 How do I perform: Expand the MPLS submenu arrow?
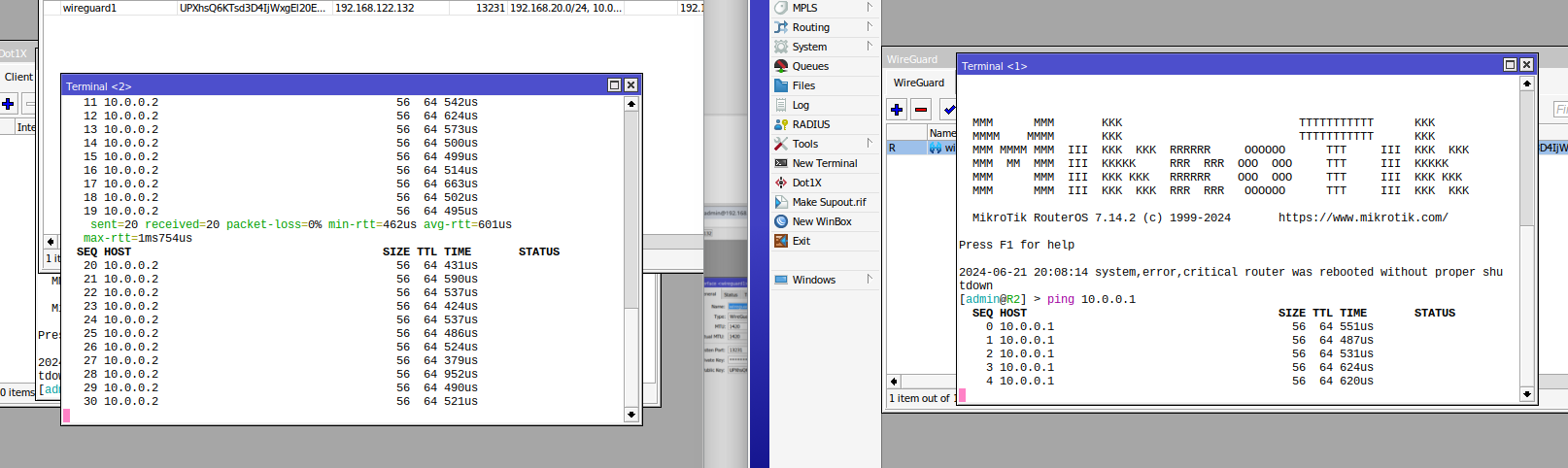tap(869, 8)
